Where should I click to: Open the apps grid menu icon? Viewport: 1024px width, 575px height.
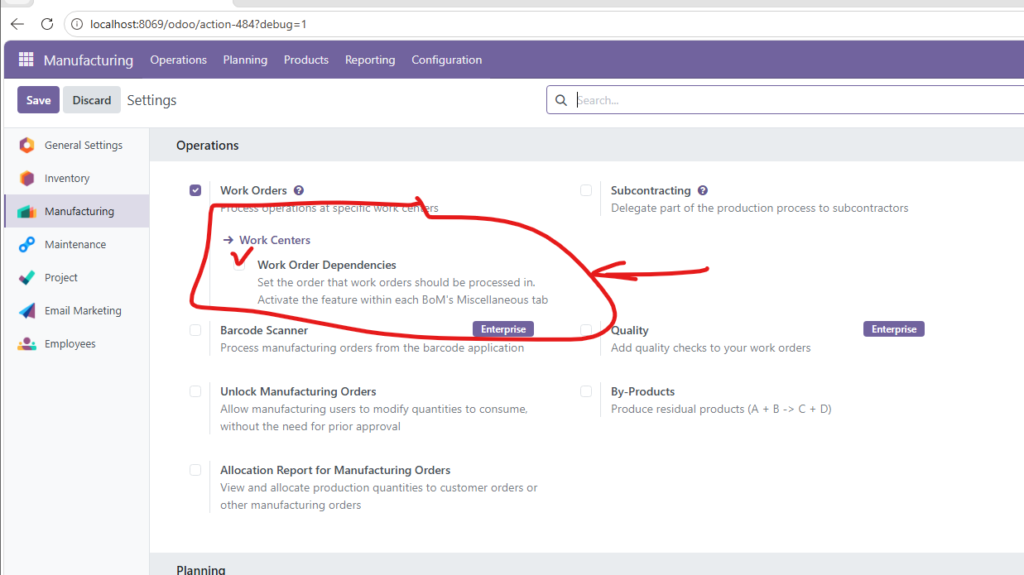pyautogui.click(x=26, y=60)
